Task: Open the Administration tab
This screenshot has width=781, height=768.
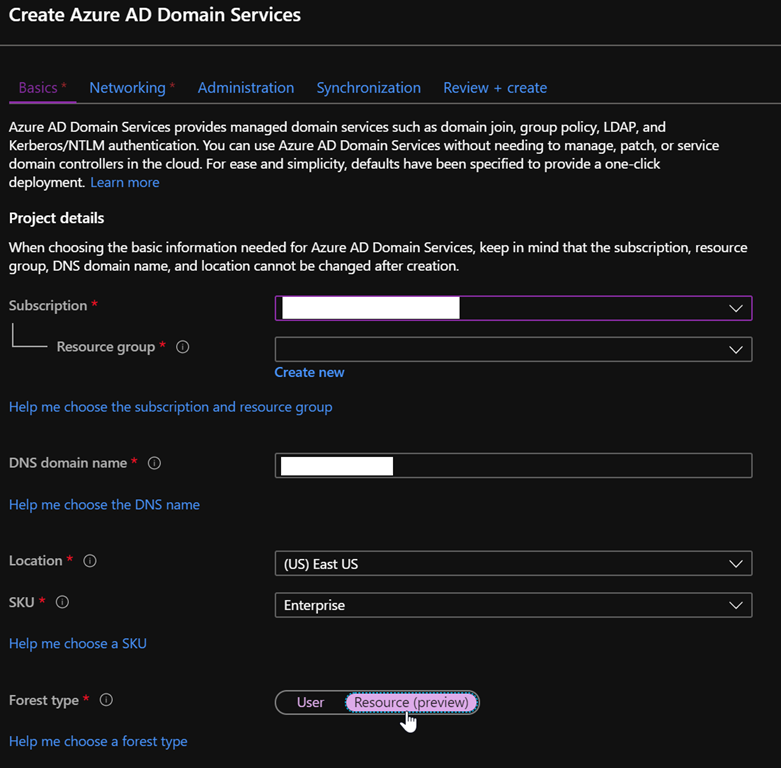Action: point(246,88)
